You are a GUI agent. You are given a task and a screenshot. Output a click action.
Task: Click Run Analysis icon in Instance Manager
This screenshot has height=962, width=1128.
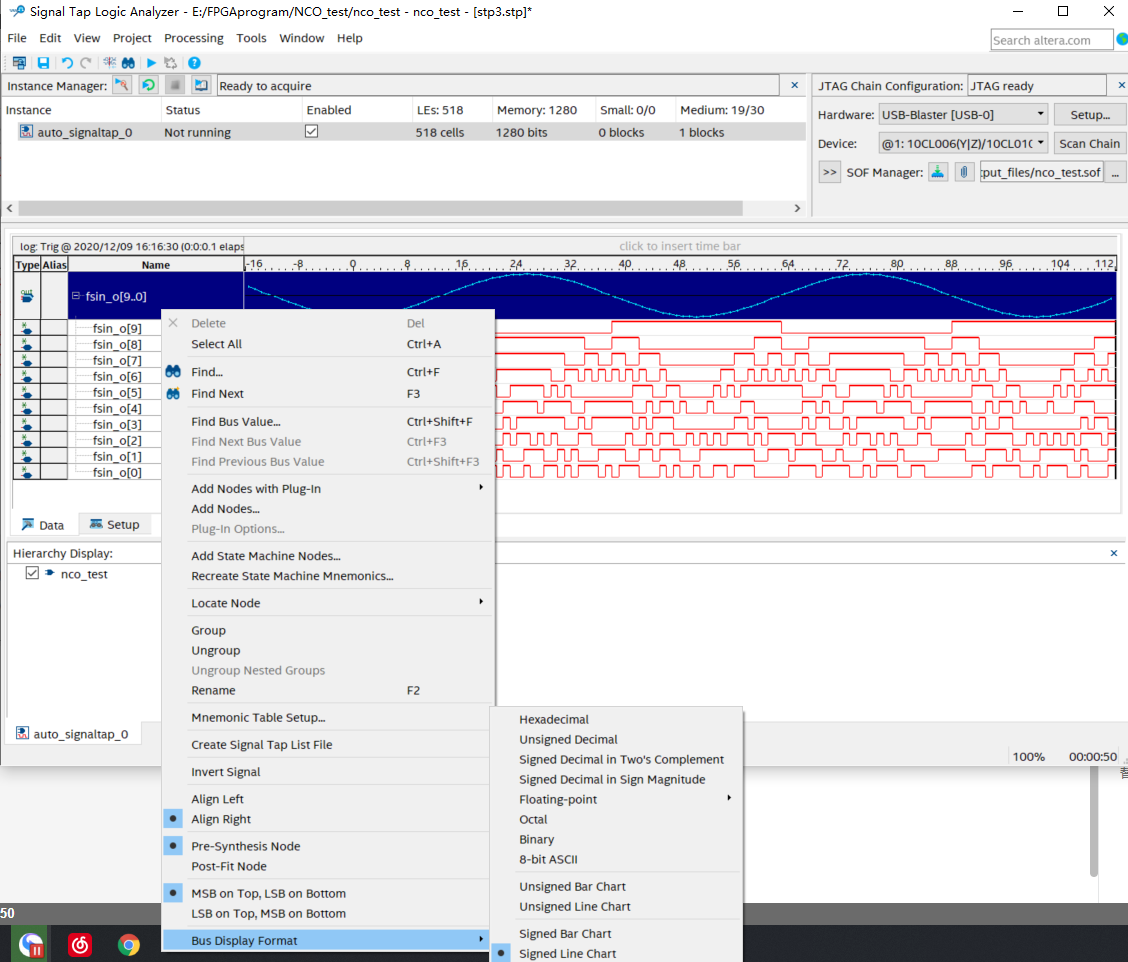click(122, 86)
